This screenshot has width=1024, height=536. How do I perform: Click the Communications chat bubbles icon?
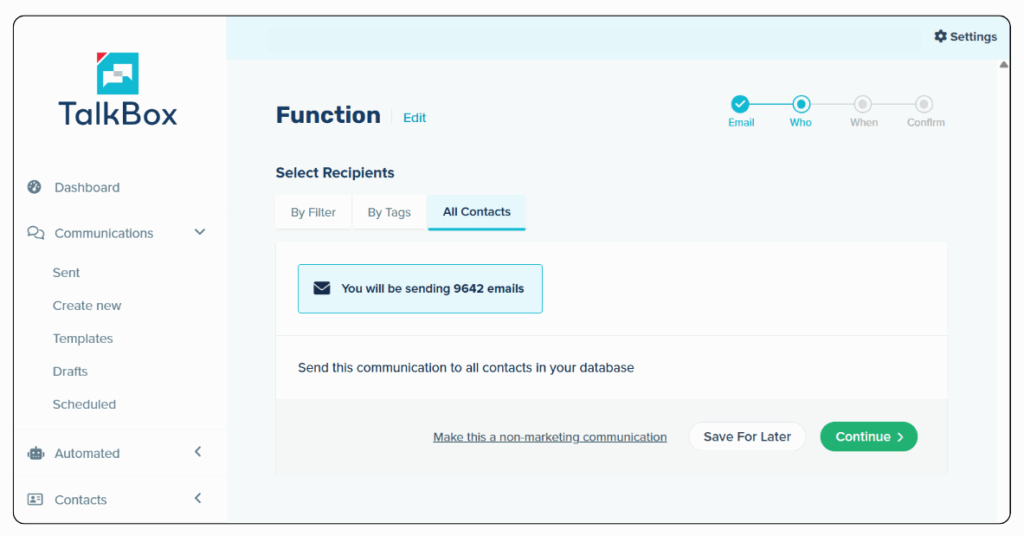click(x=35, y=233)
